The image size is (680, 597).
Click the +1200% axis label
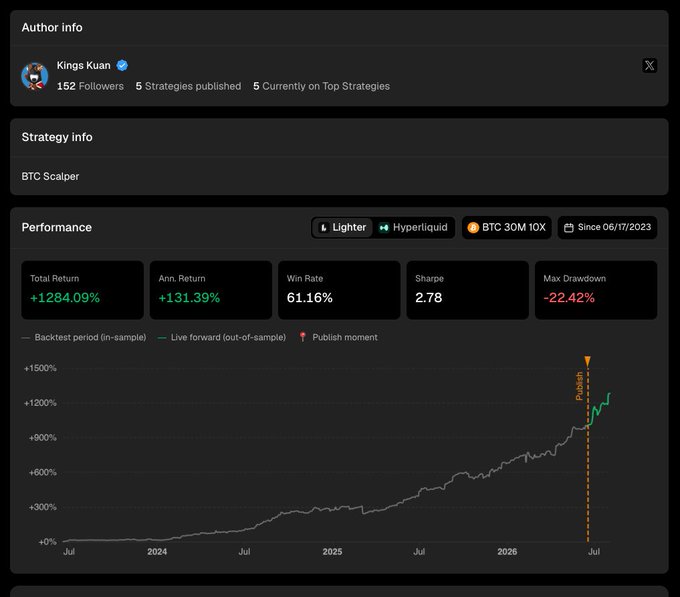pos(40,403)
